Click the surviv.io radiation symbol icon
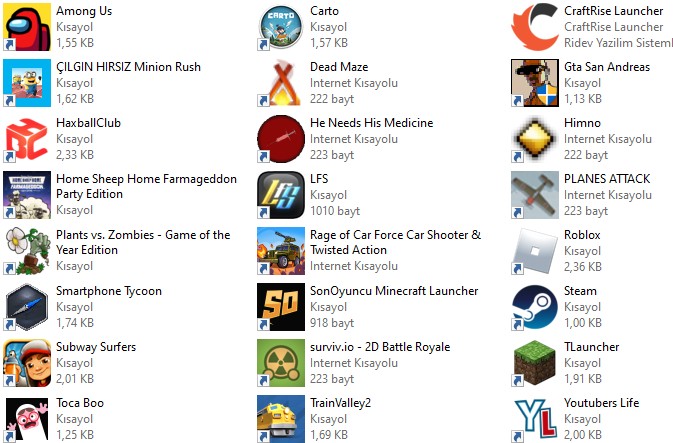 [281, 363]
